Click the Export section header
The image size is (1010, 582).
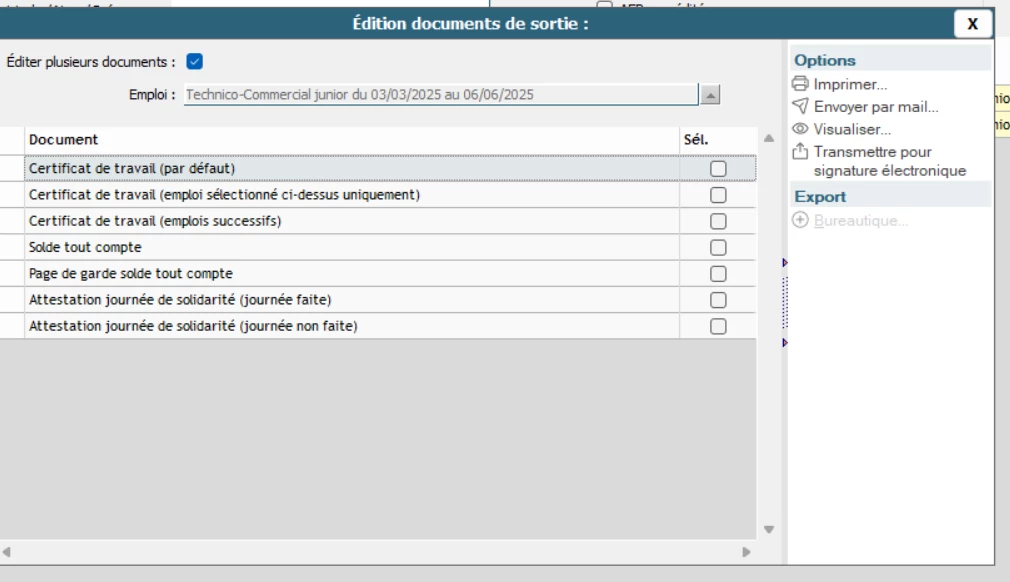click(891, 196)
